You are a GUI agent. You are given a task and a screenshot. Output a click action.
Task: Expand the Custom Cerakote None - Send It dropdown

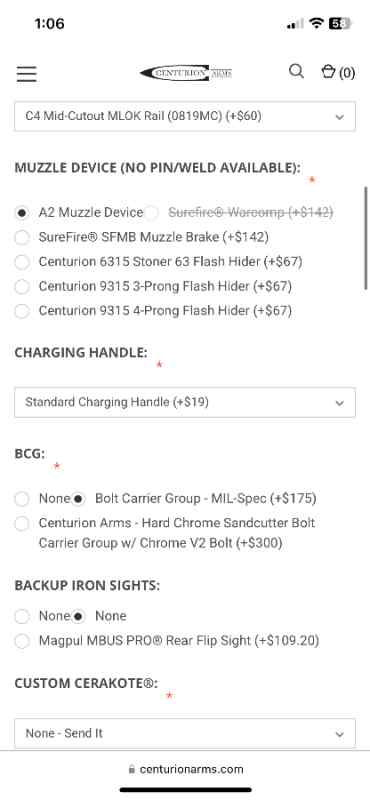tap(185, 733)
